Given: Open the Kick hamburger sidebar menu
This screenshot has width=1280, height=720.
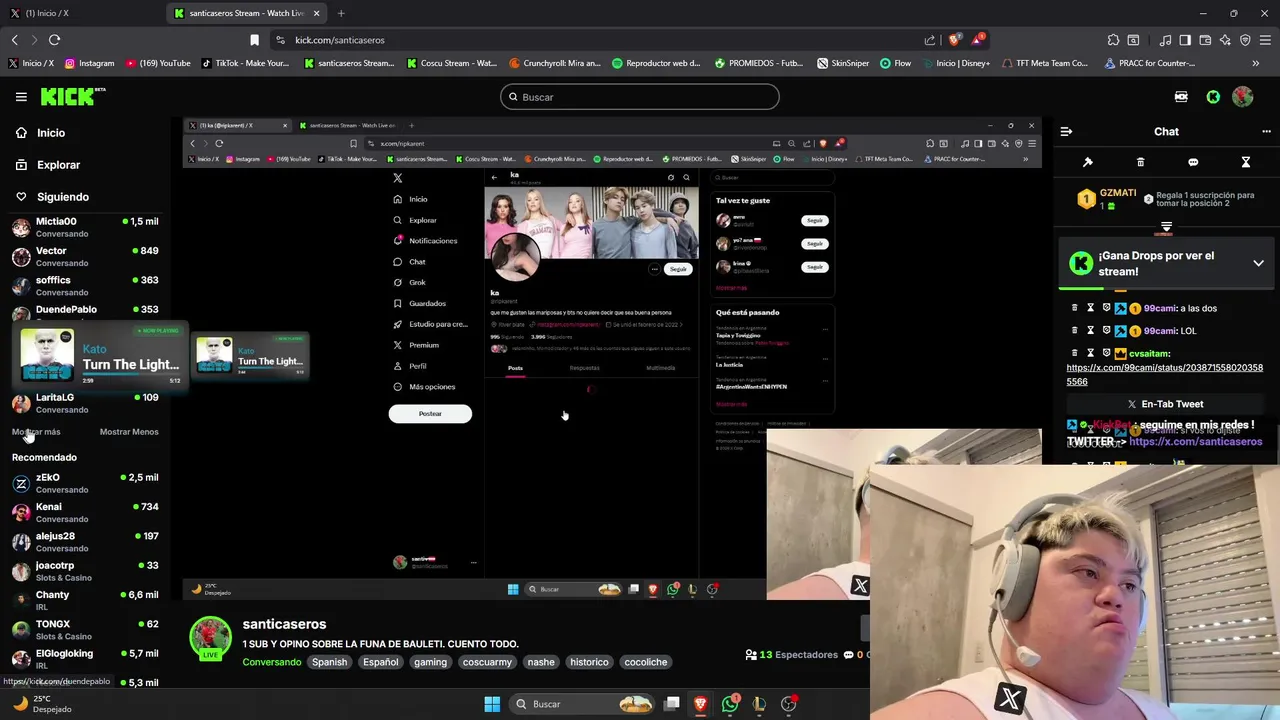Looking at the screenshot, I should click(x=21, y=97).
